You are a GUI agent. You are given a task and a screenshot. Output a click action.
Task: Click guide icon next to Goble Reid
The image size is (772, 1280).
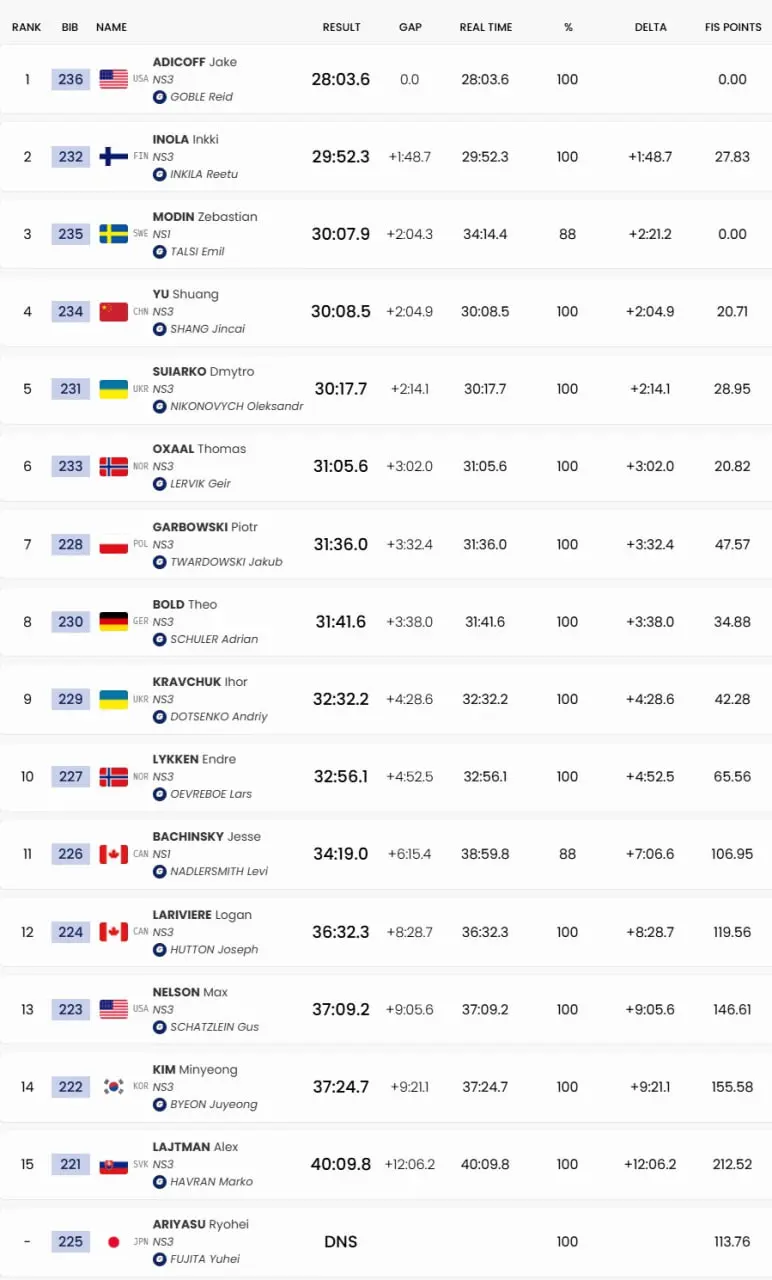pos(159,97)
